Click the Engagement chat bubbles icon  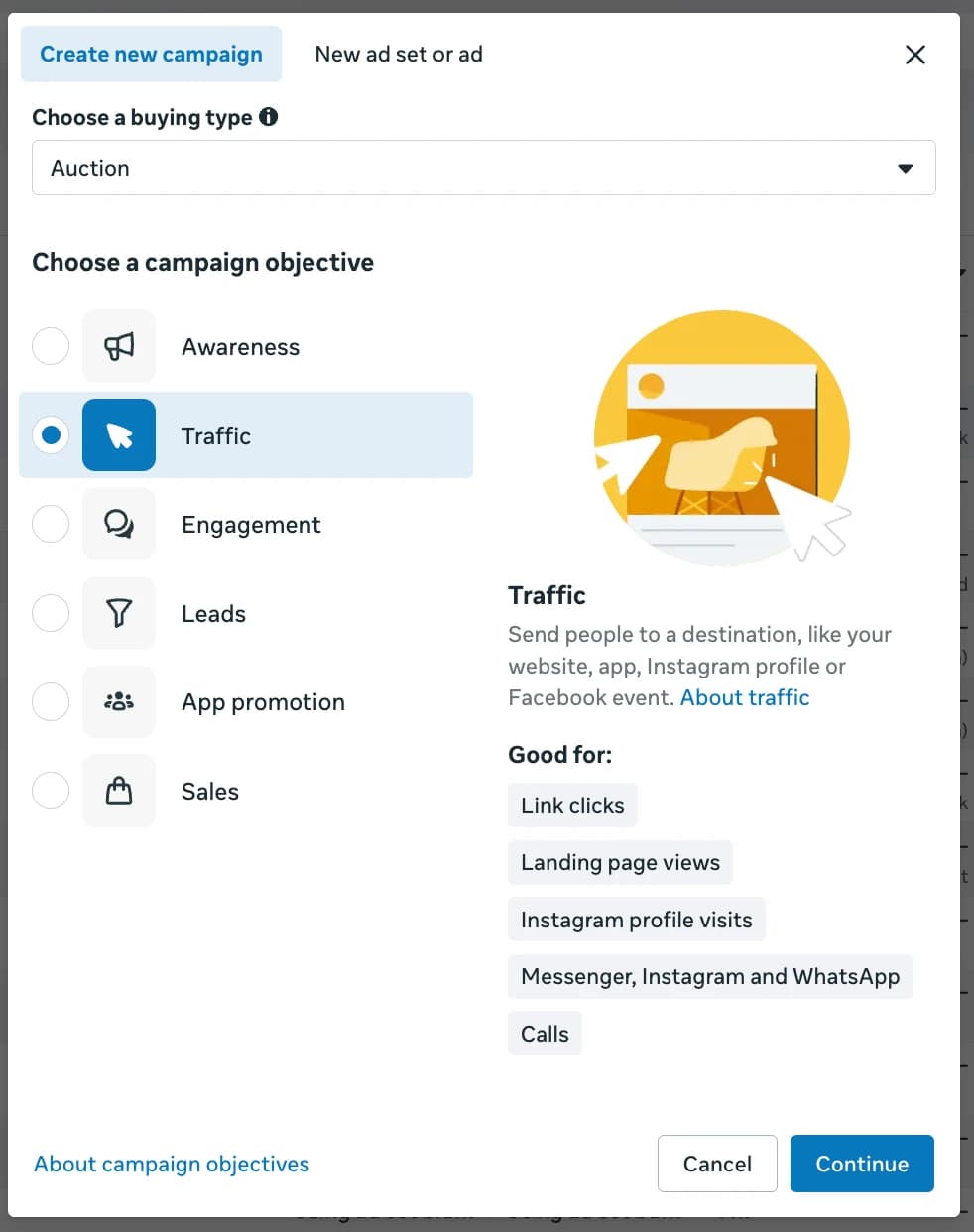click(119, 524)
